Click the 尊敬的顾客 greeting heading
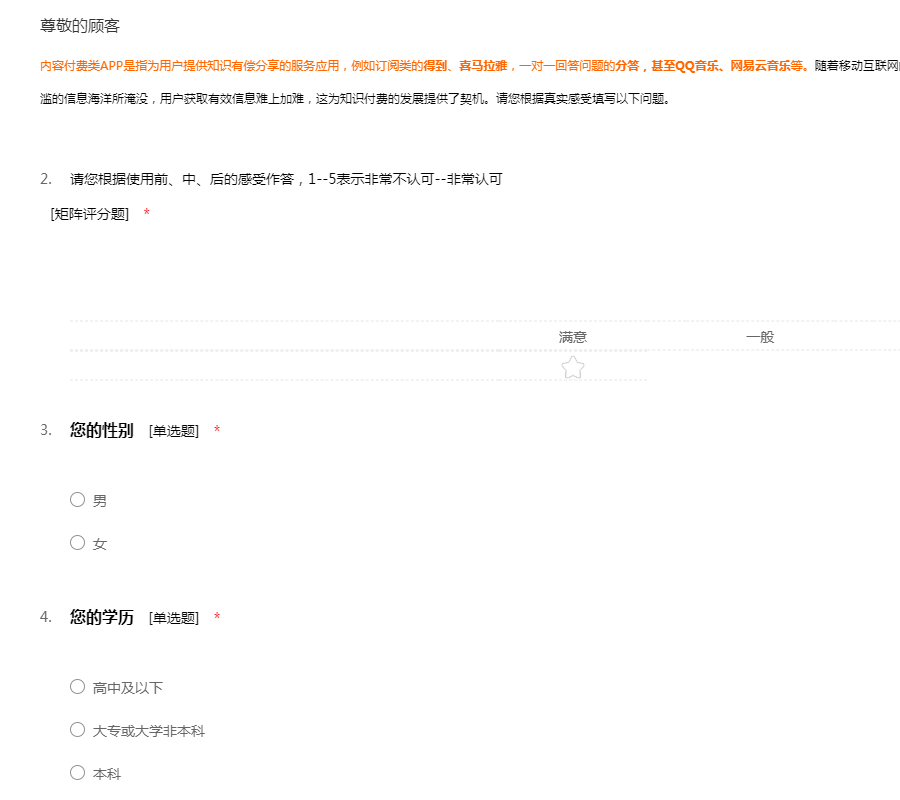The width and height of the screenshot is (900, 800). pyautogui.click(x=80, y=26)
